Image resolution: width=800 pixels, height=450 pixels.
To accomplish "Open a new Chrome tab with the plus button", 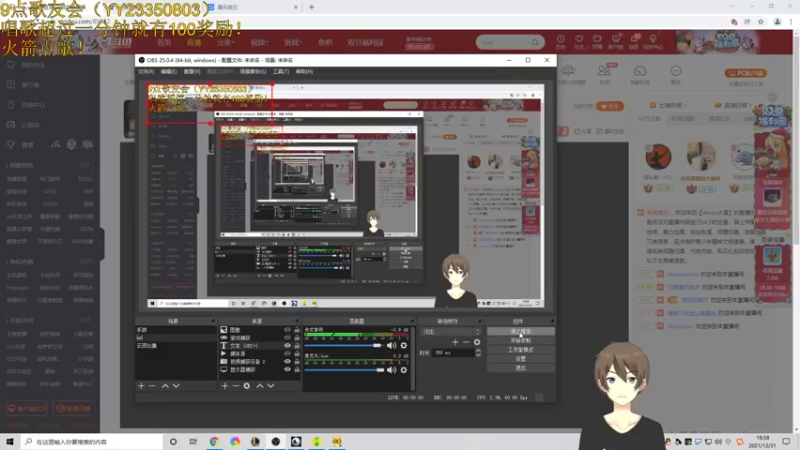I will tap(311, 7).
